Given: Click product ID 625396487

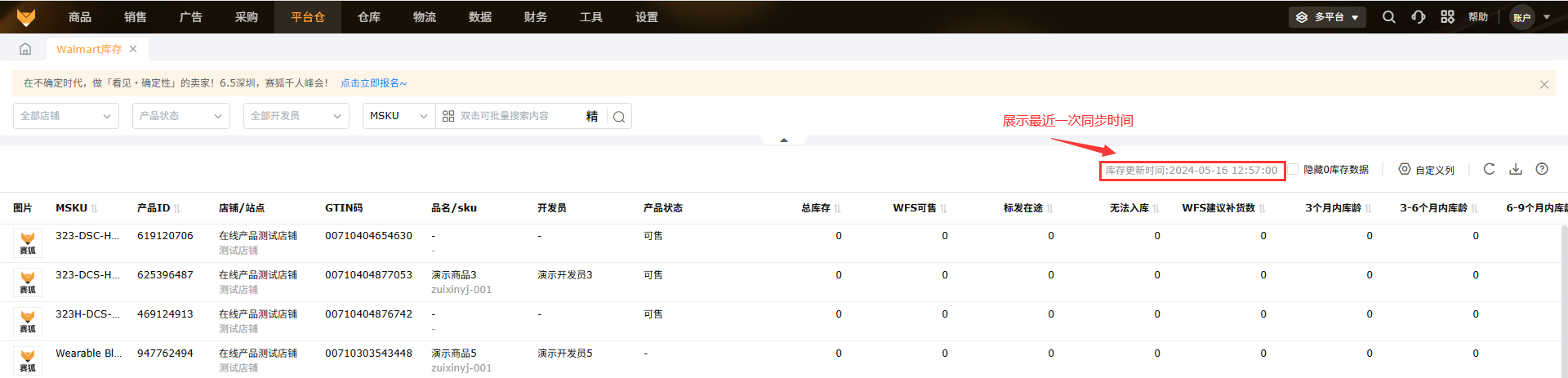Looking at the screenshot, I should (165, 275).
